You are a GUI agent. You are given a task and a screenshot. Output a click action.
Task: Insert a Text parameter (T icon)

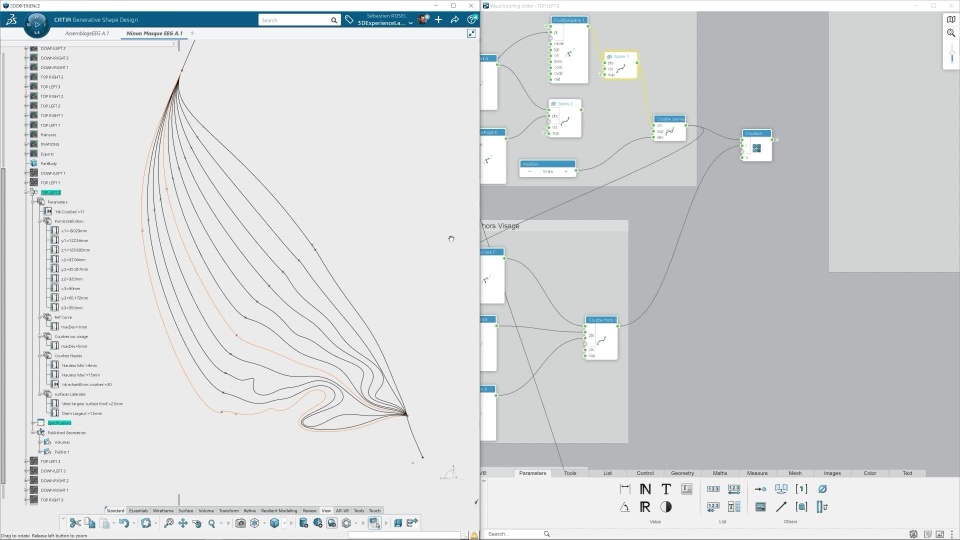pos(666,489)
